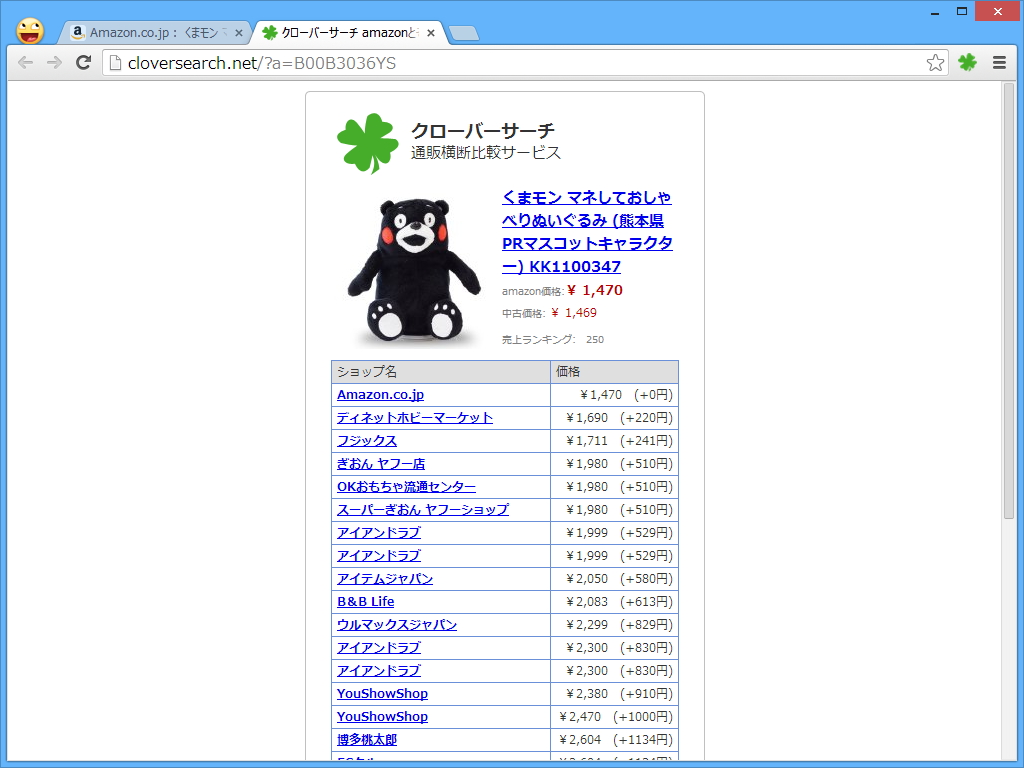Click the Kumamon plush product image
Image resolution: width=1024 pixels, height=768 pixels.
click(414, 270)
